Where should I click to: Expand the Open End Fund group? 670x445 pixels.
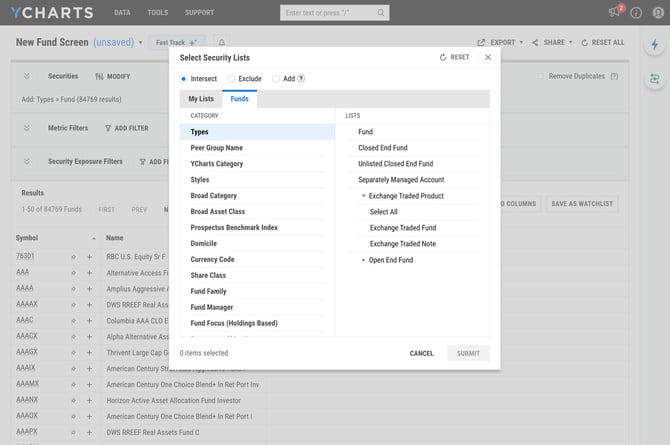[x=364, y=260]
